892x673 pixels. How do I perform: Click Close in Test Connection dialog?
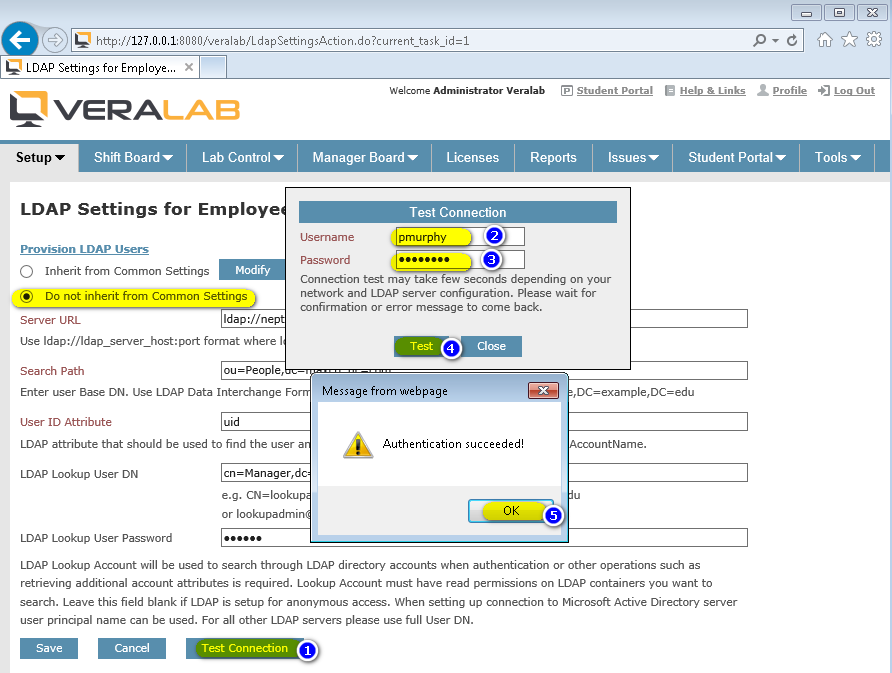pos(491,346)
